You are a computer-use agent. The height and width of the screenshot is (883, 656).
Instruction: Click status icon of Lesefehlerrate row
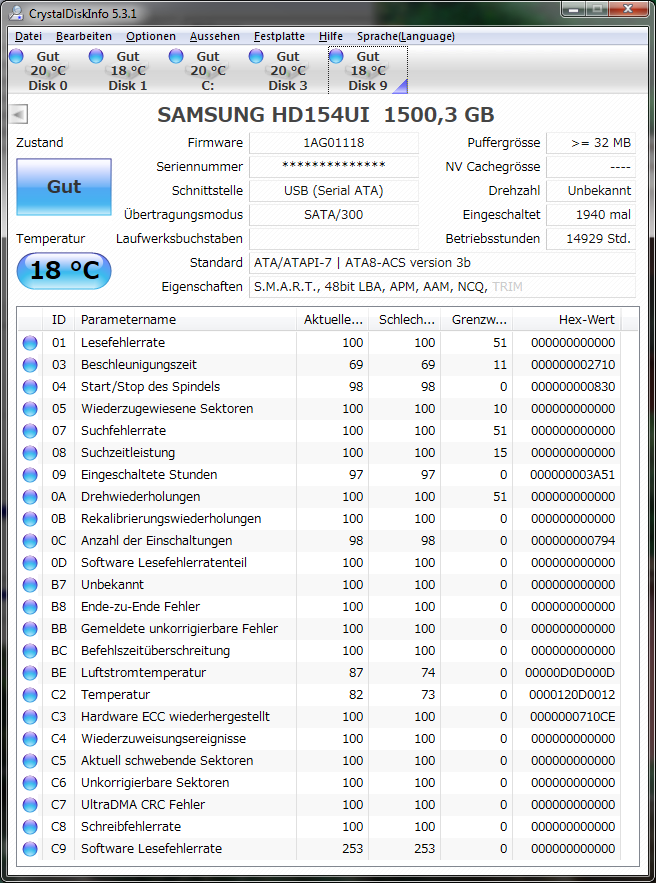[x=30, y=343]
